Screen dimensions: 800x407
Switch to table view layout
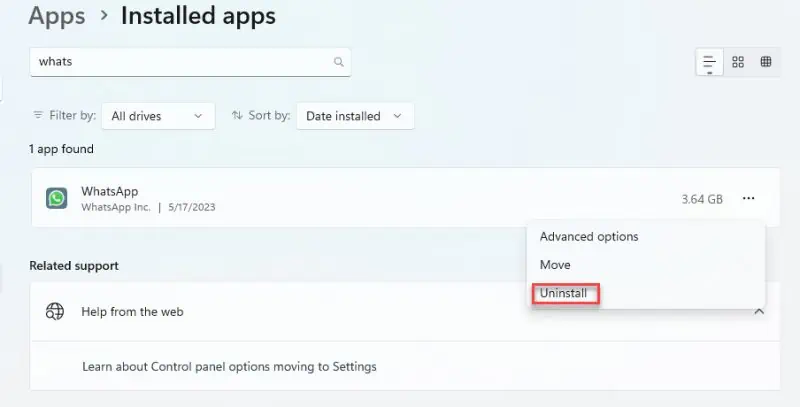pyautogui.click(x=766, y=62)
